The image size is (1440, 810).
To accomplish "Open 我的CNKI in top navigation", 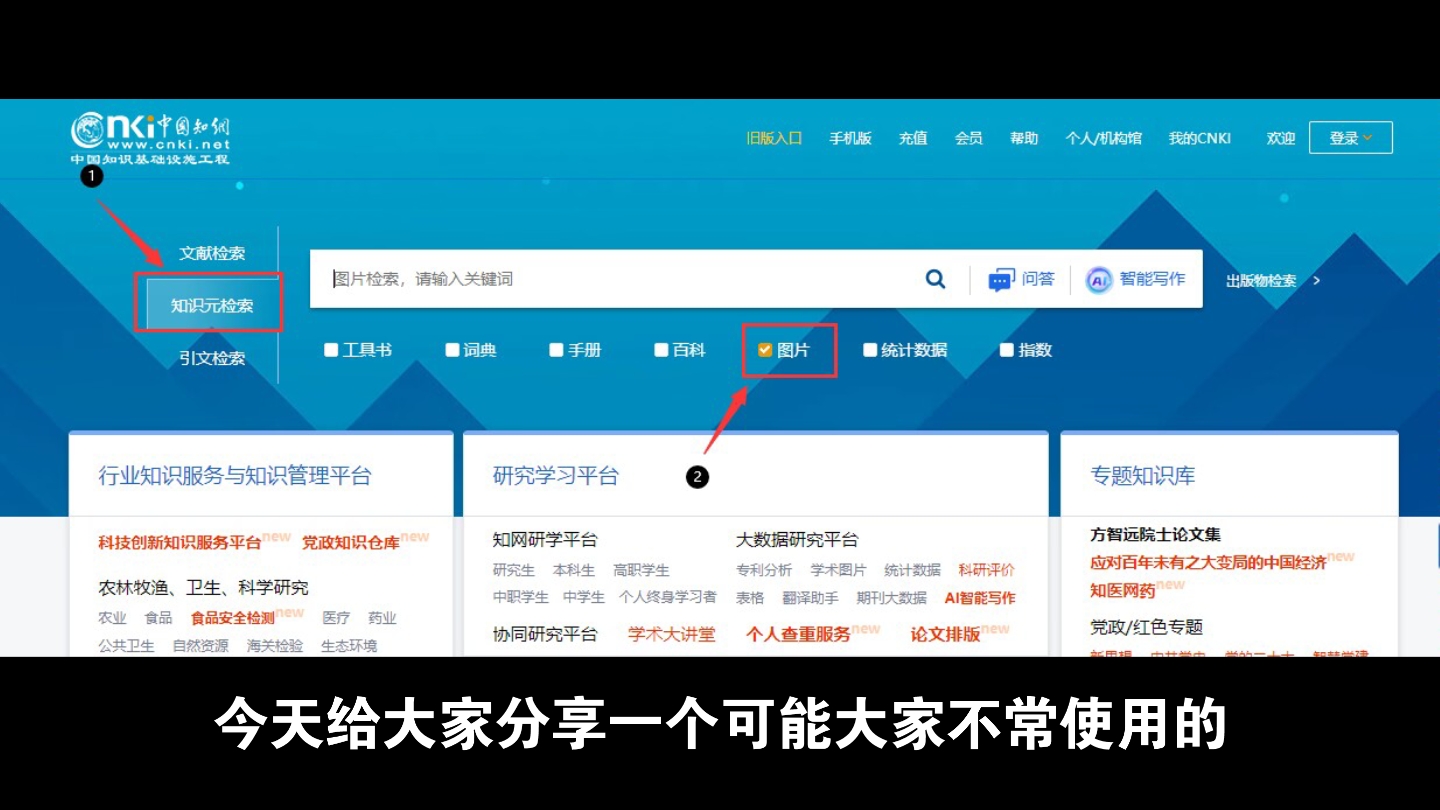I will pos(1200,138).
